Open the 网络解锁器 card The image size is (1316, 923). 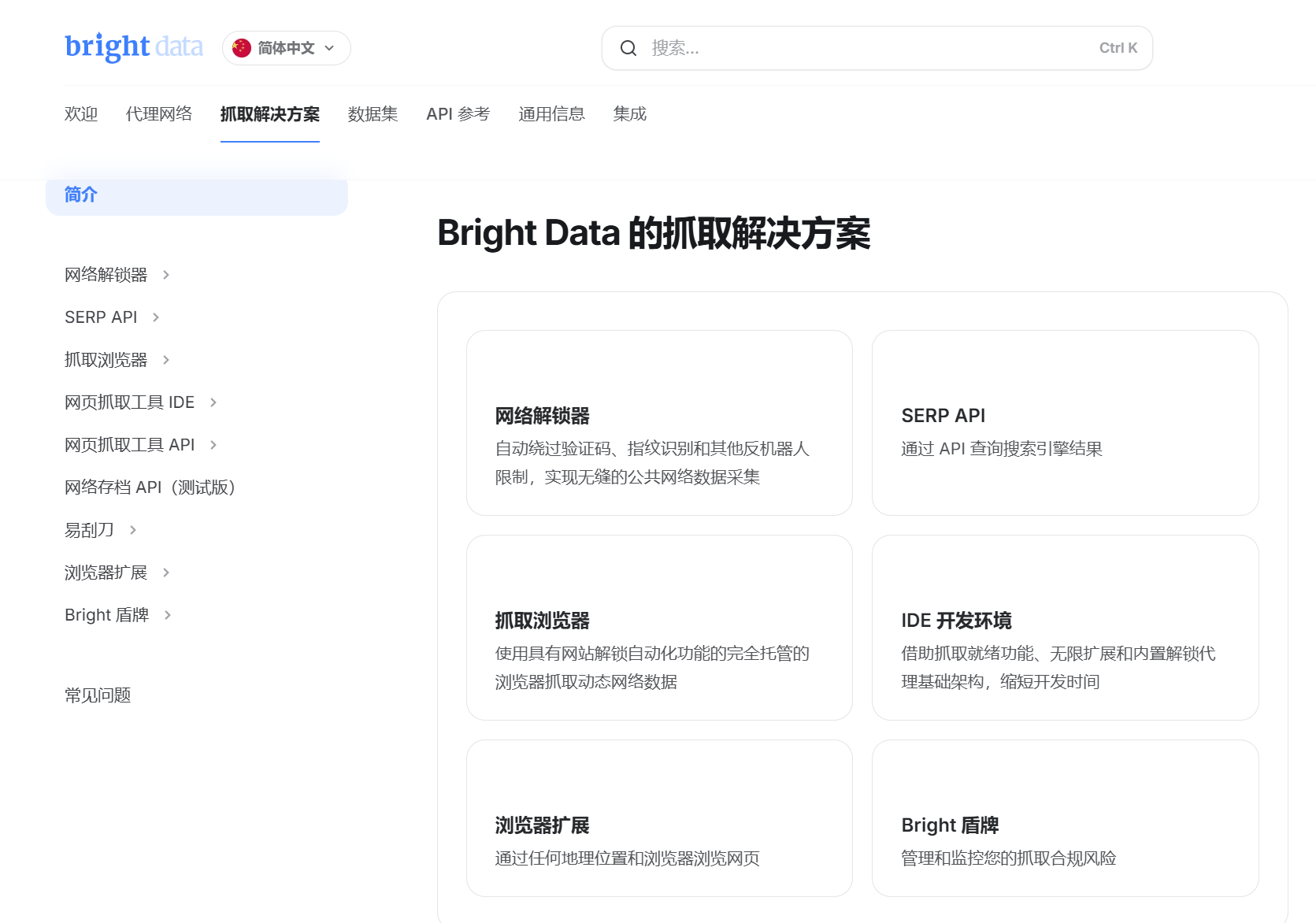tap(659, 423)
